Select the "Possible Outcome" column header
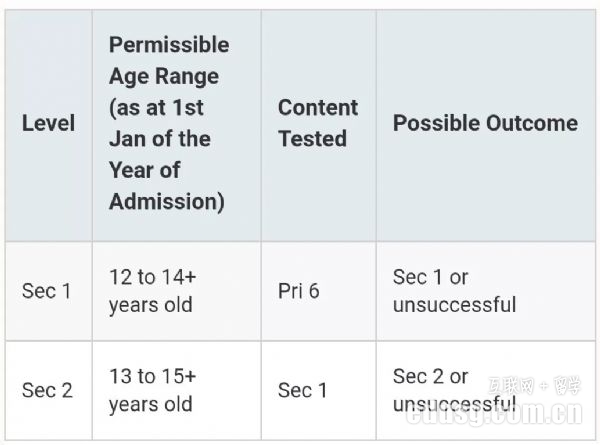 click(x=485, y=124)
